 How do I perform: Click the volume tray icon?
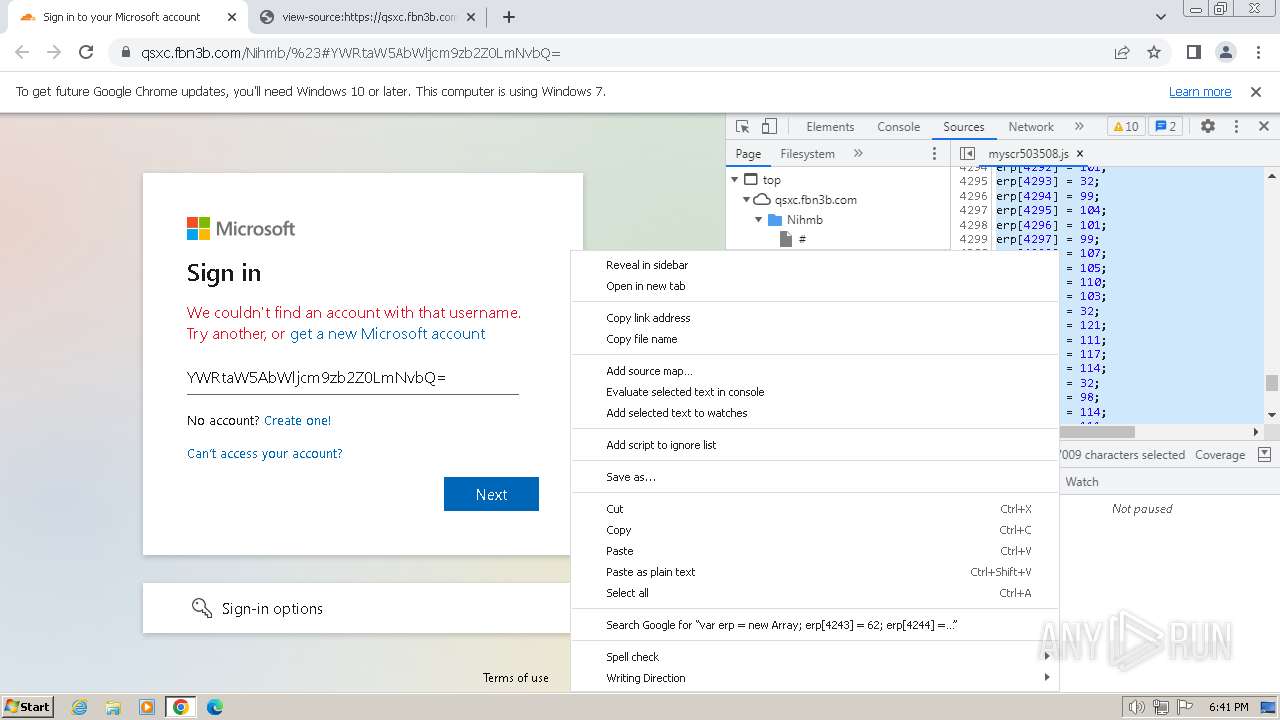(x=1136, y=707)
